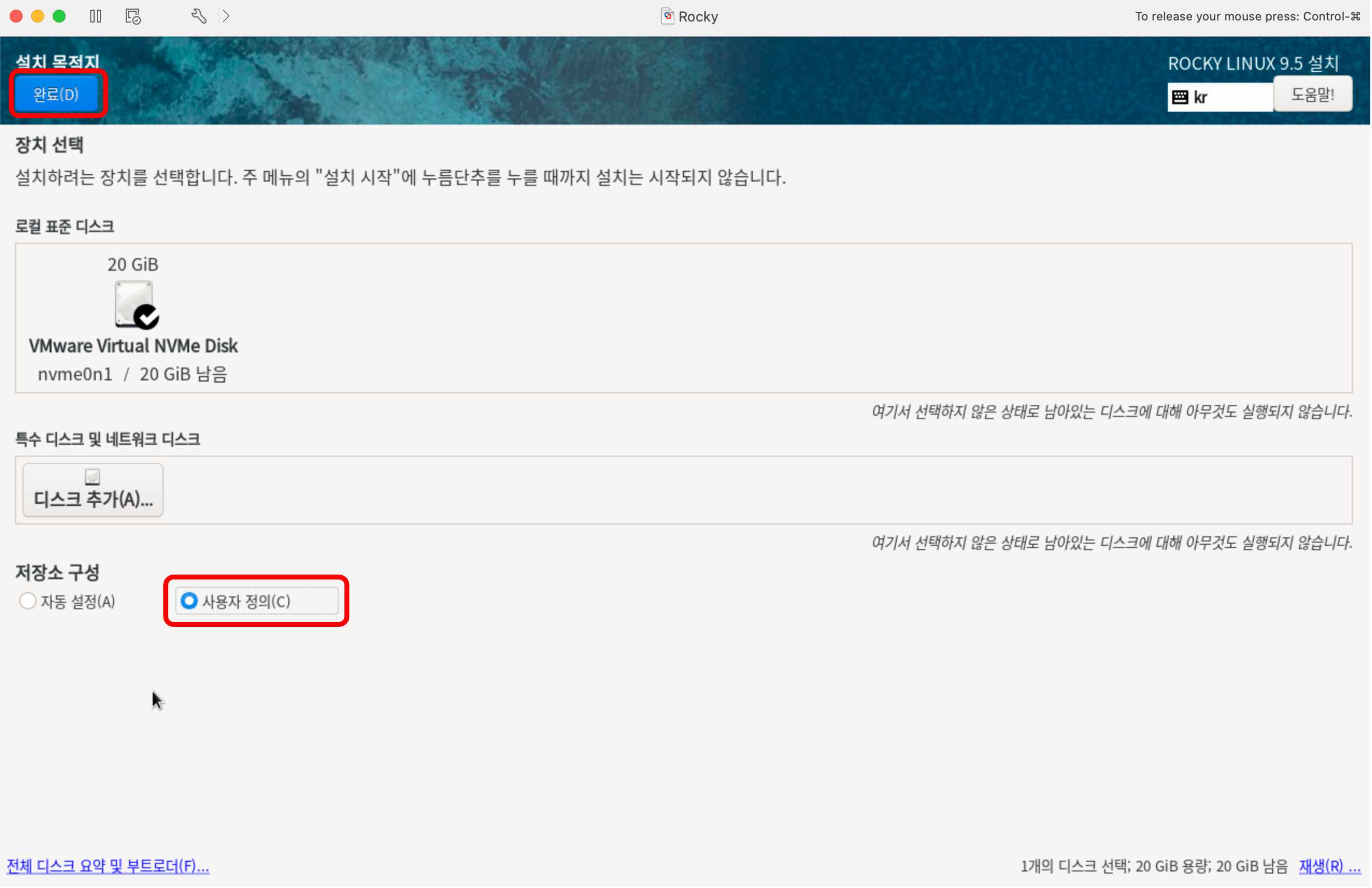Click the 특수 디스크 및 네트워크 디스크 heading

click(x=108, y=439)
